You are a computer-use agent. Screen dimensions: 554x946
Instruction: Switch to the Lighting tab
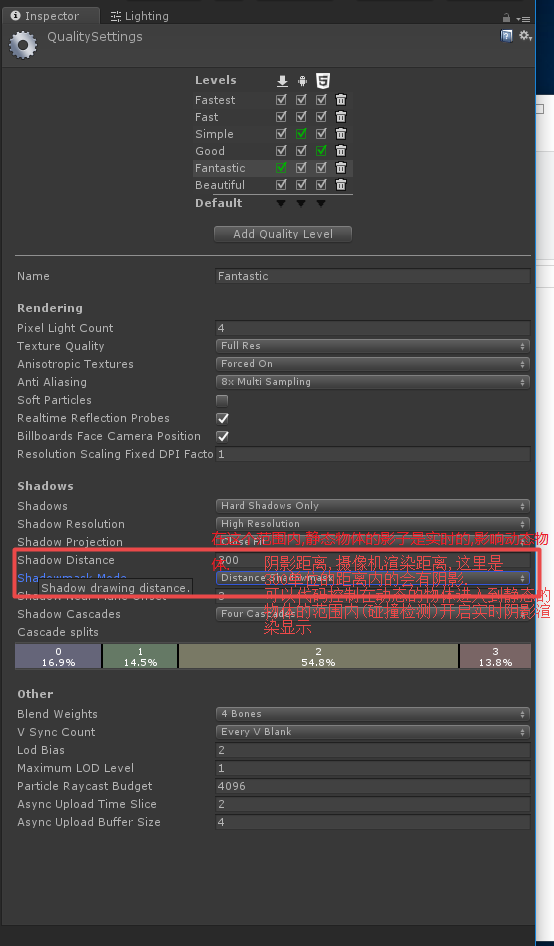(x=139, y=16)
